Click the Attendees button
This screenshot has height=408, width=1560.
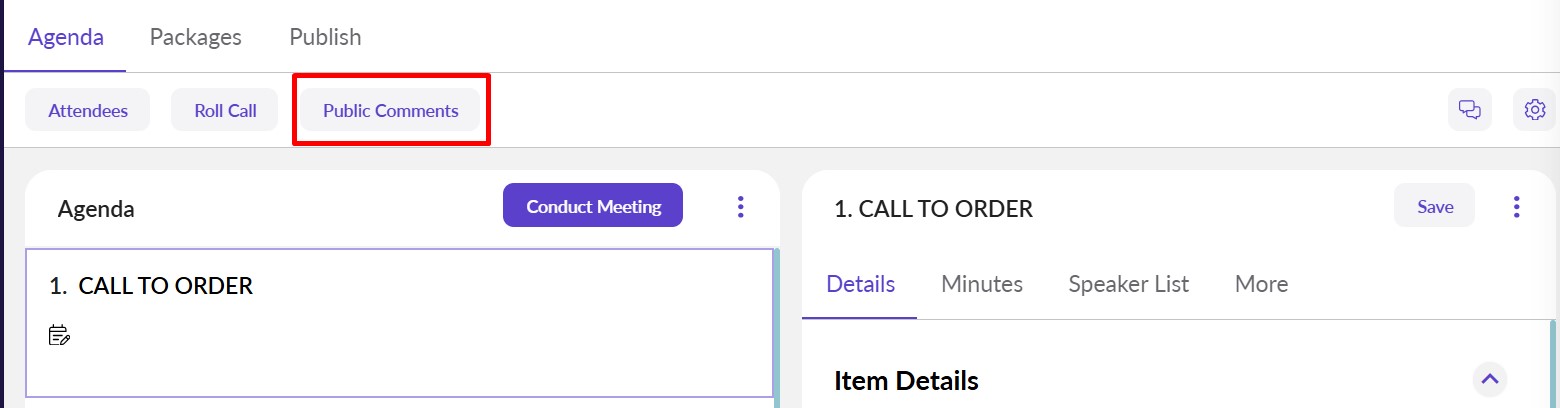(88, 110)
